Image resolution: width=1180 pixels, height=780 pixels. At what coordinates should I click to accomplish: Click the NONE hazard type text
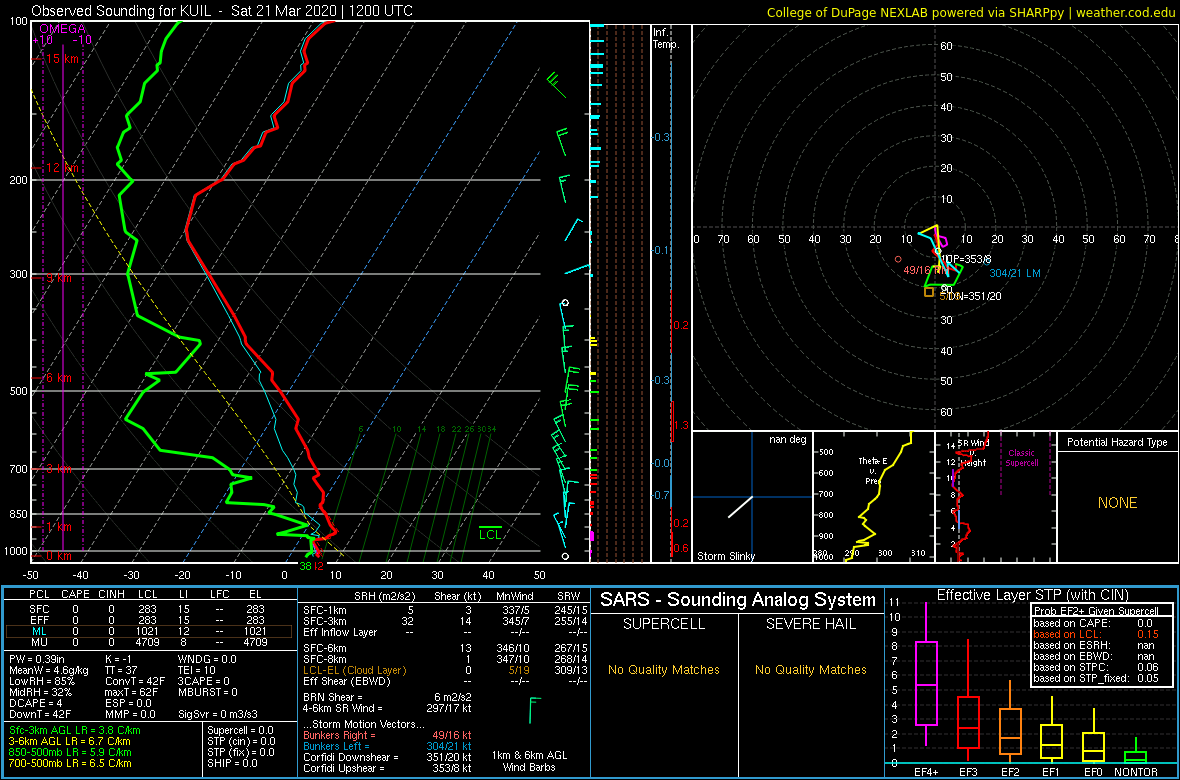tap(1118, 503)
